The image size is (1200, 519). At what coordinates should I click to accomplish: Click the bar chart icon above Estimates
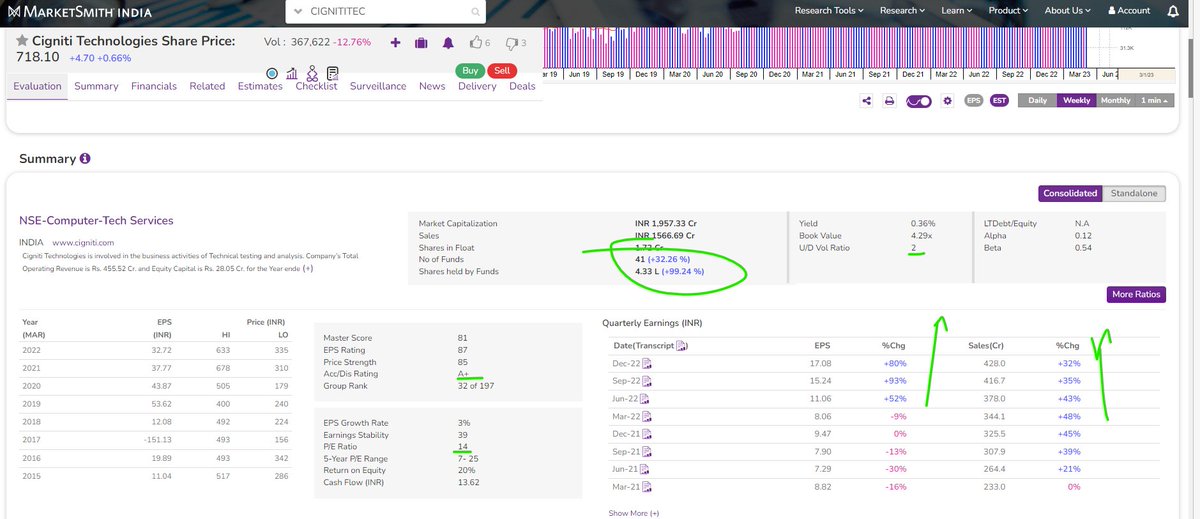292,73
